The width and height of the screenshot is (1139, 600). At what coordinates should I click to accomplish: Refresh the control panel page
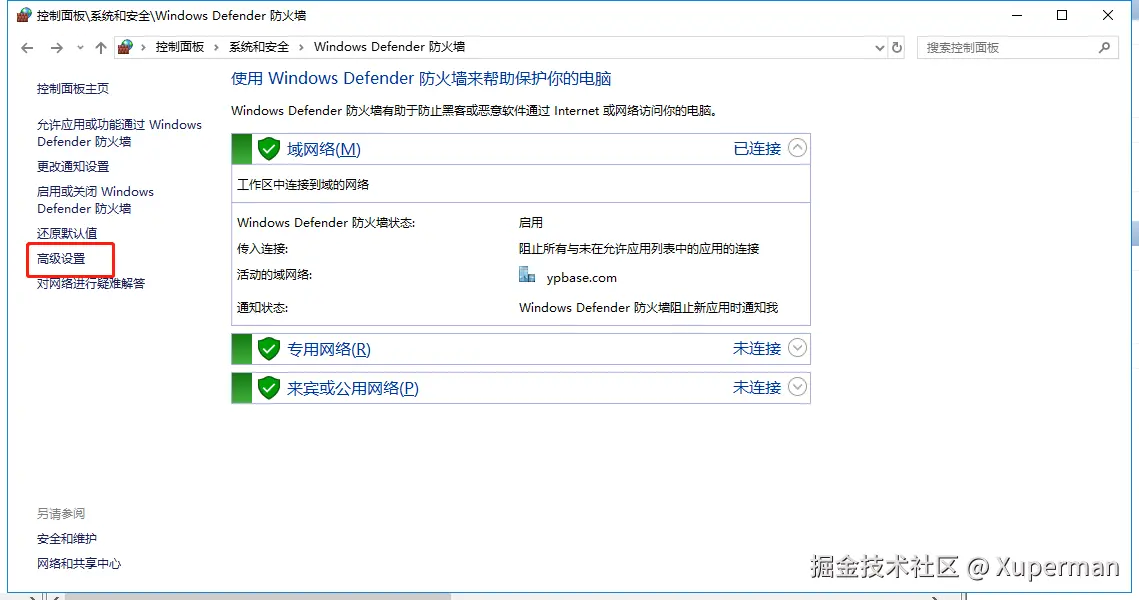coord(897,47)
